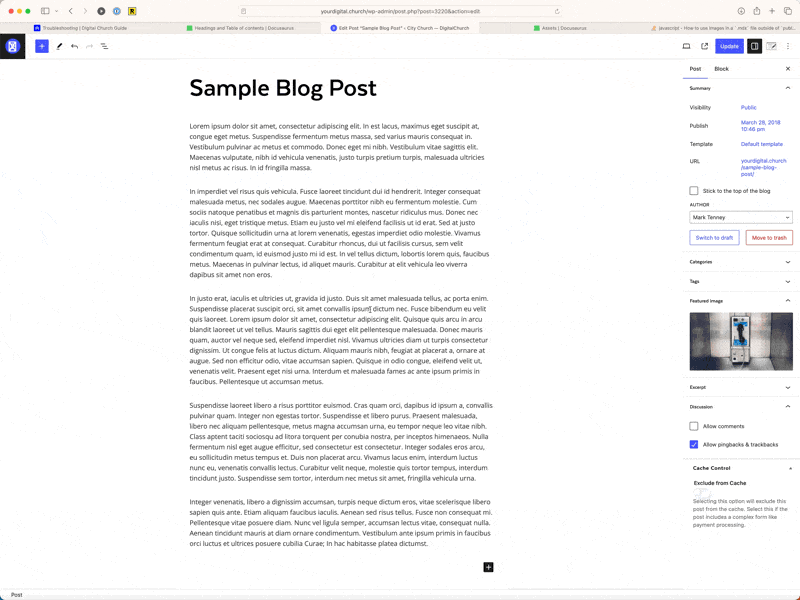Viewport: 800px width, 600px height.
Task: Click the Update button
Action: 729,46
